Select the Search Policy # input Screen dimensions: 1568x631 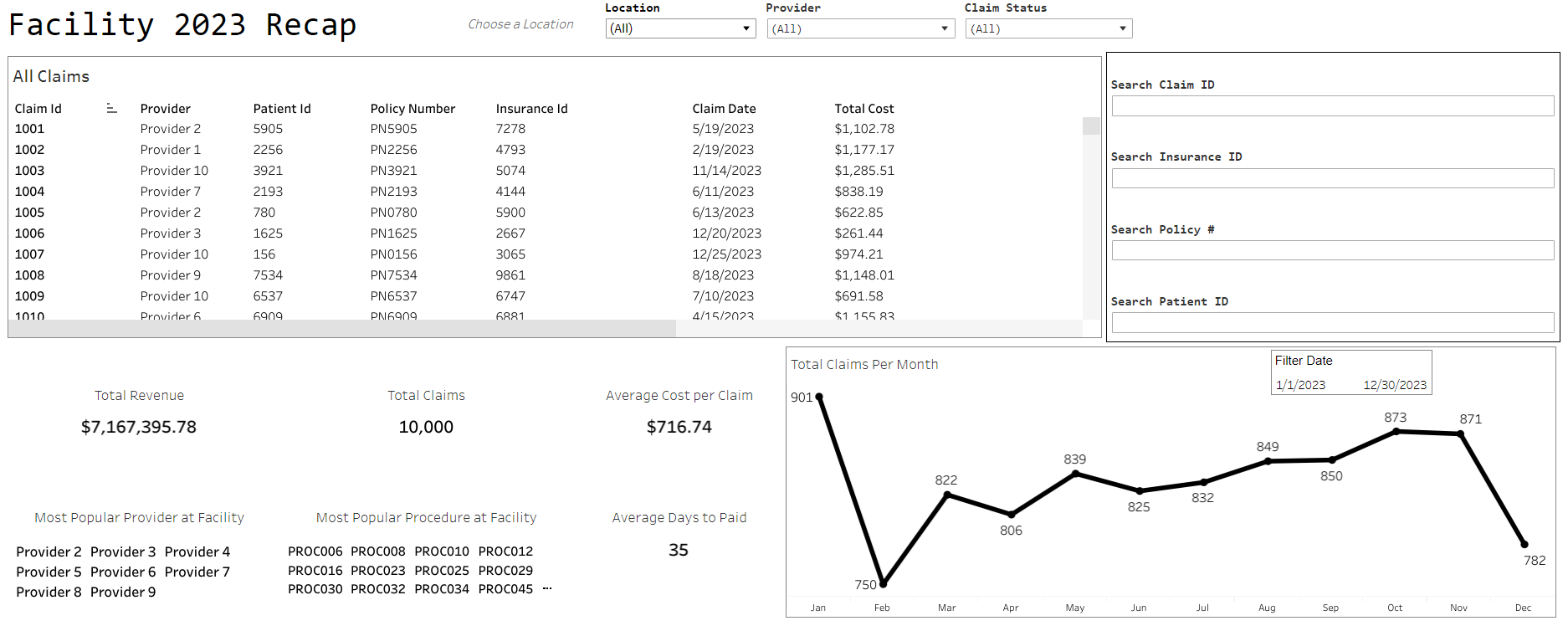point(1332,250)
